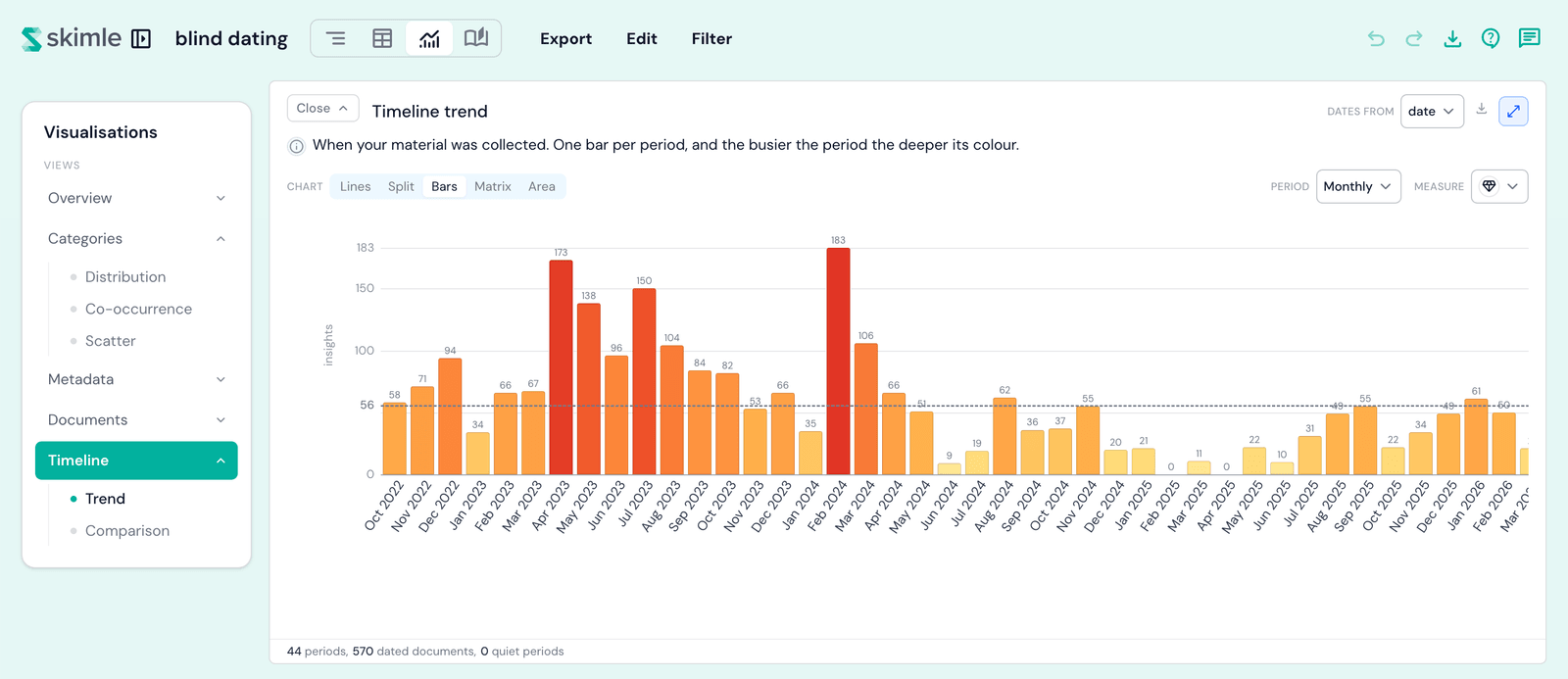Switch chart type to Area
The width and height of the screenshot is (1568, 679).
[x=542, y=186]
